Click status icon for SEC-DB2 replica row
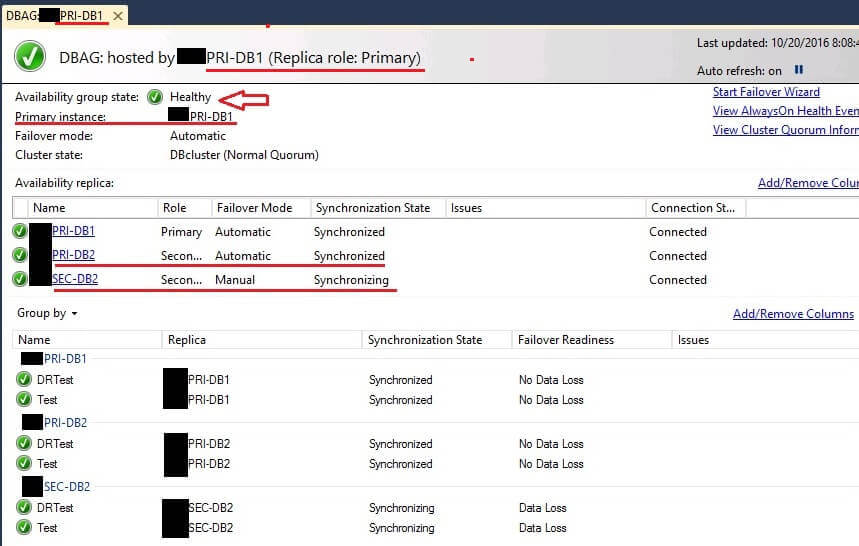 pos(20,280)
